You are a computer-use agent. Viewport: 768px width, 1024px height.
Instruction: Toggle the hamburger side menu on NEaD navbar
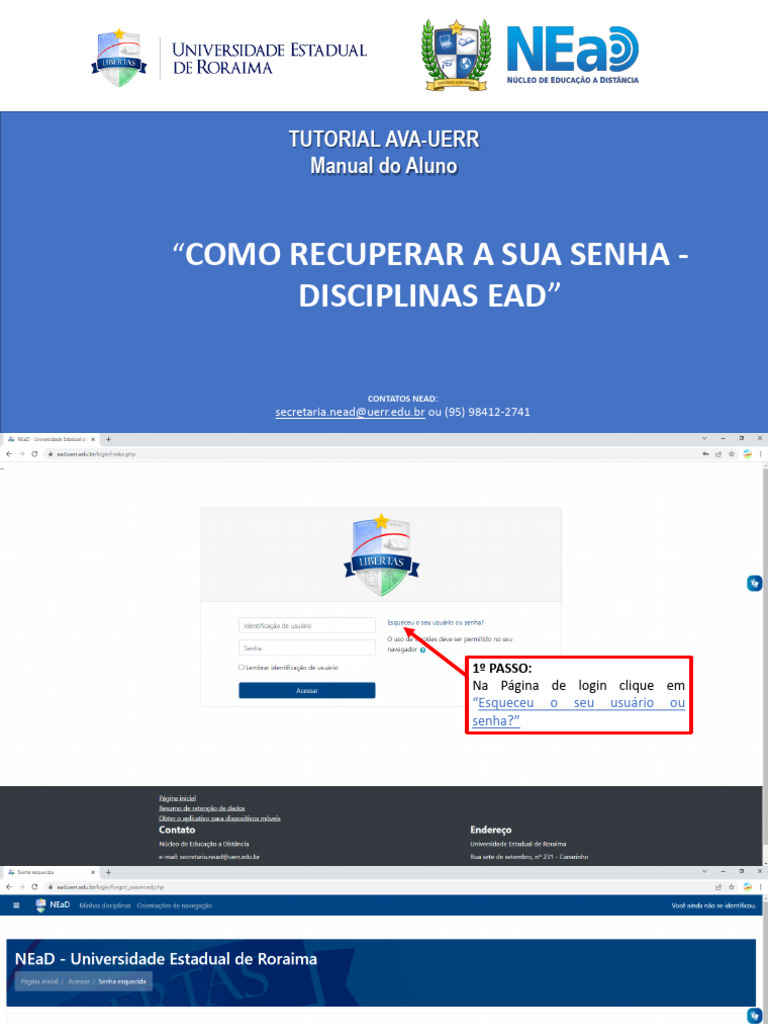pyautogui.click(x=16, y=905)
